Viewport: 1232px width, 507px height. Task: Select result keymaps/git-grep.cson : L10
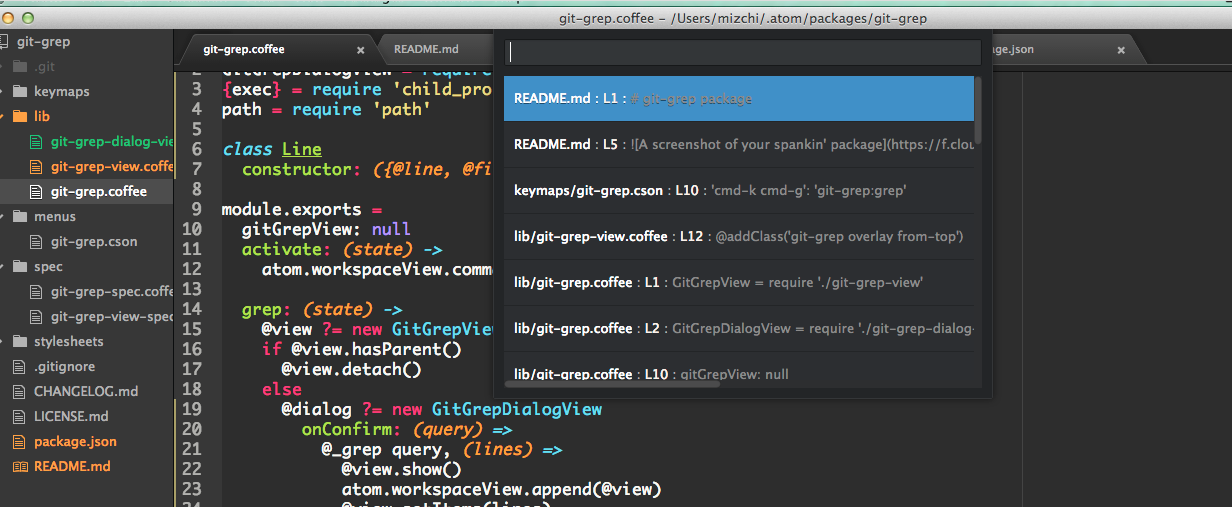tap(738, 191)
